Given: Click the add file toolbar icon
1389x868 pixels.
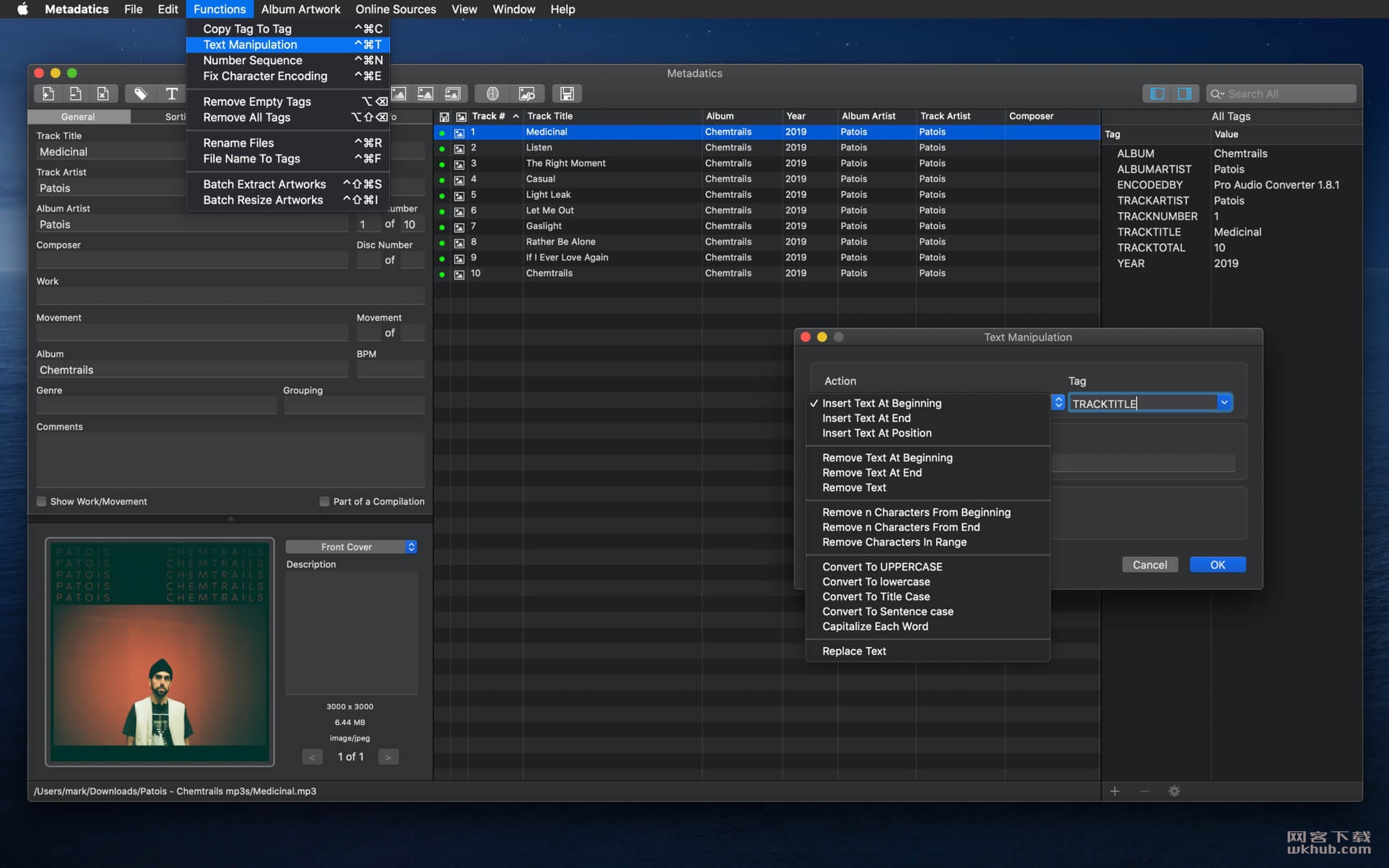Looking at the screenshot, I should (x=48, y=94).
